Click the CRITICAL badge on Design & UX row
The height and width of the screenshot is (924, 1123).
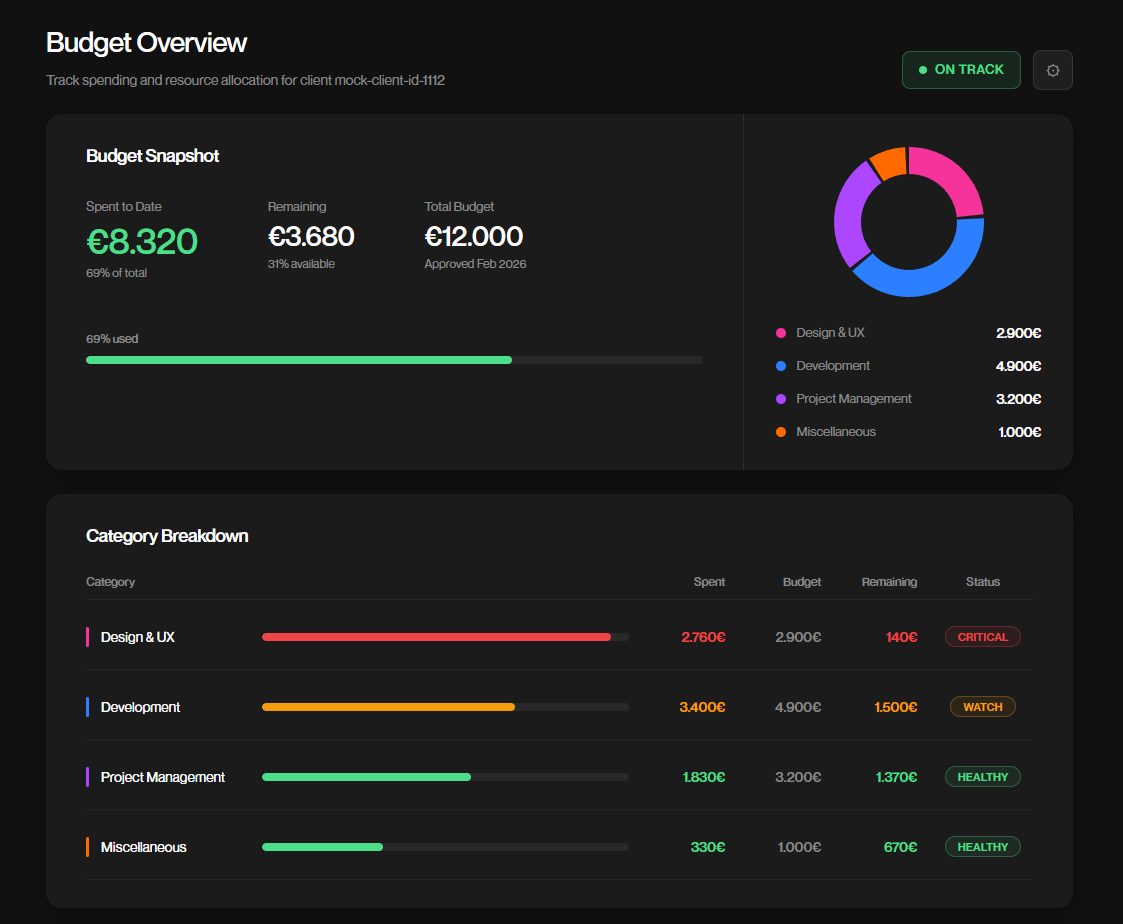982,636
